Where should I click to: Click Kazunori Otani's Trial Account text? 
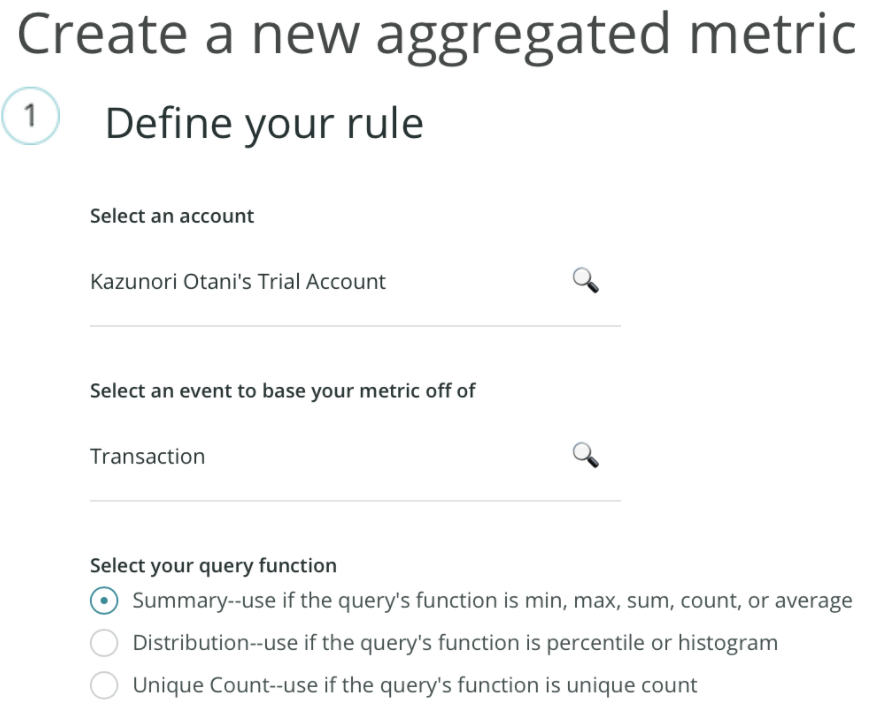(238, 281)
